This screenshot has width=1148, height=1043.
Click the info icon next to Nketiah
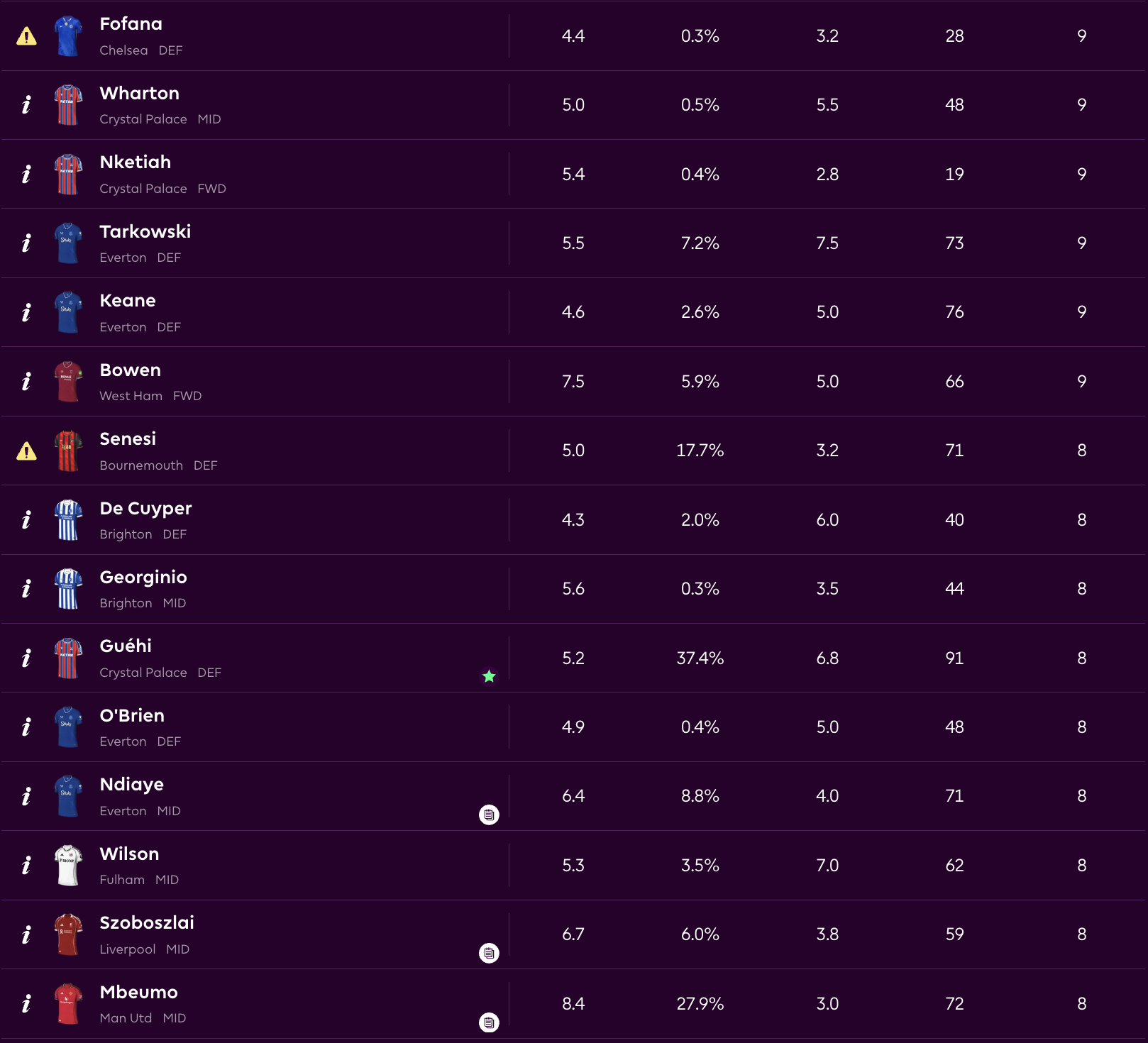(26, 175)
